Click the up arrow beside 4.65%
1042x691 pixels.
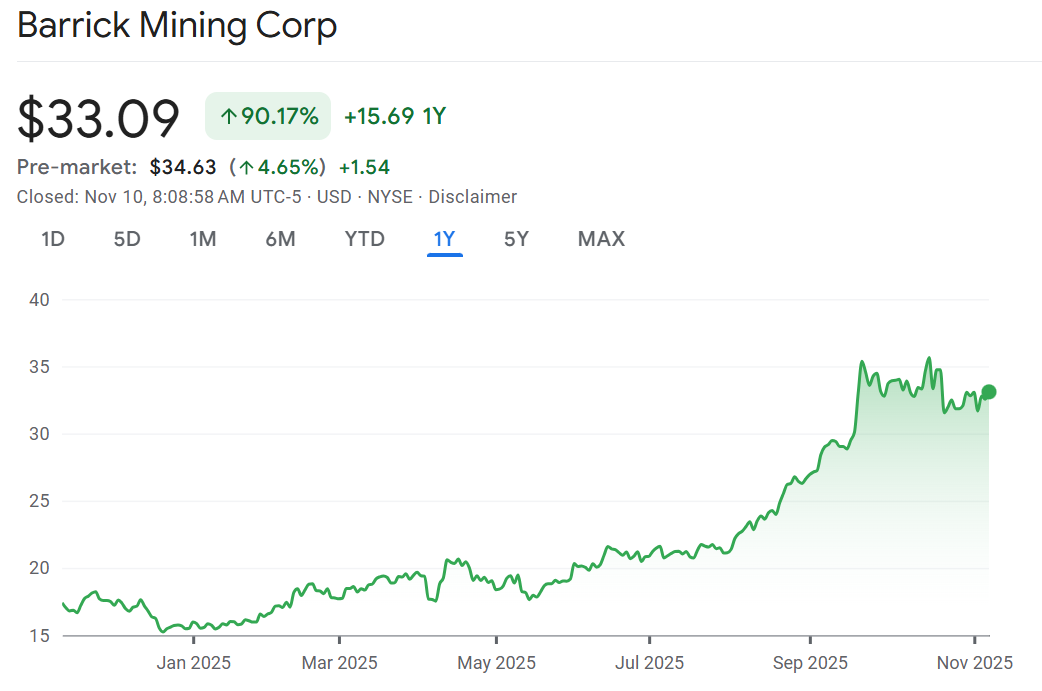[245, 167]
